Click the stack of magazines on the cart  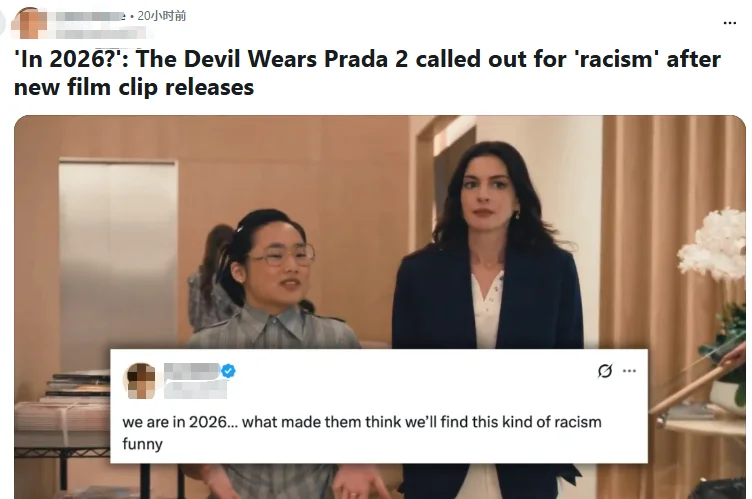coord(79,386)
